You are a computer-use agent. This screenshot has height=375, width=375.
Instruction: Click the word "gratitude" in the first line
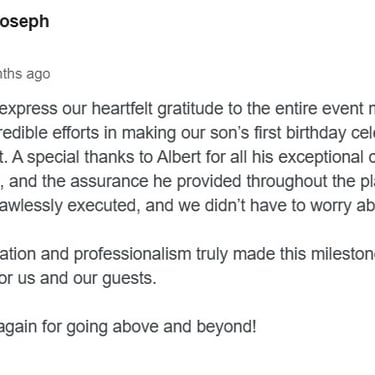click(190, 109)
